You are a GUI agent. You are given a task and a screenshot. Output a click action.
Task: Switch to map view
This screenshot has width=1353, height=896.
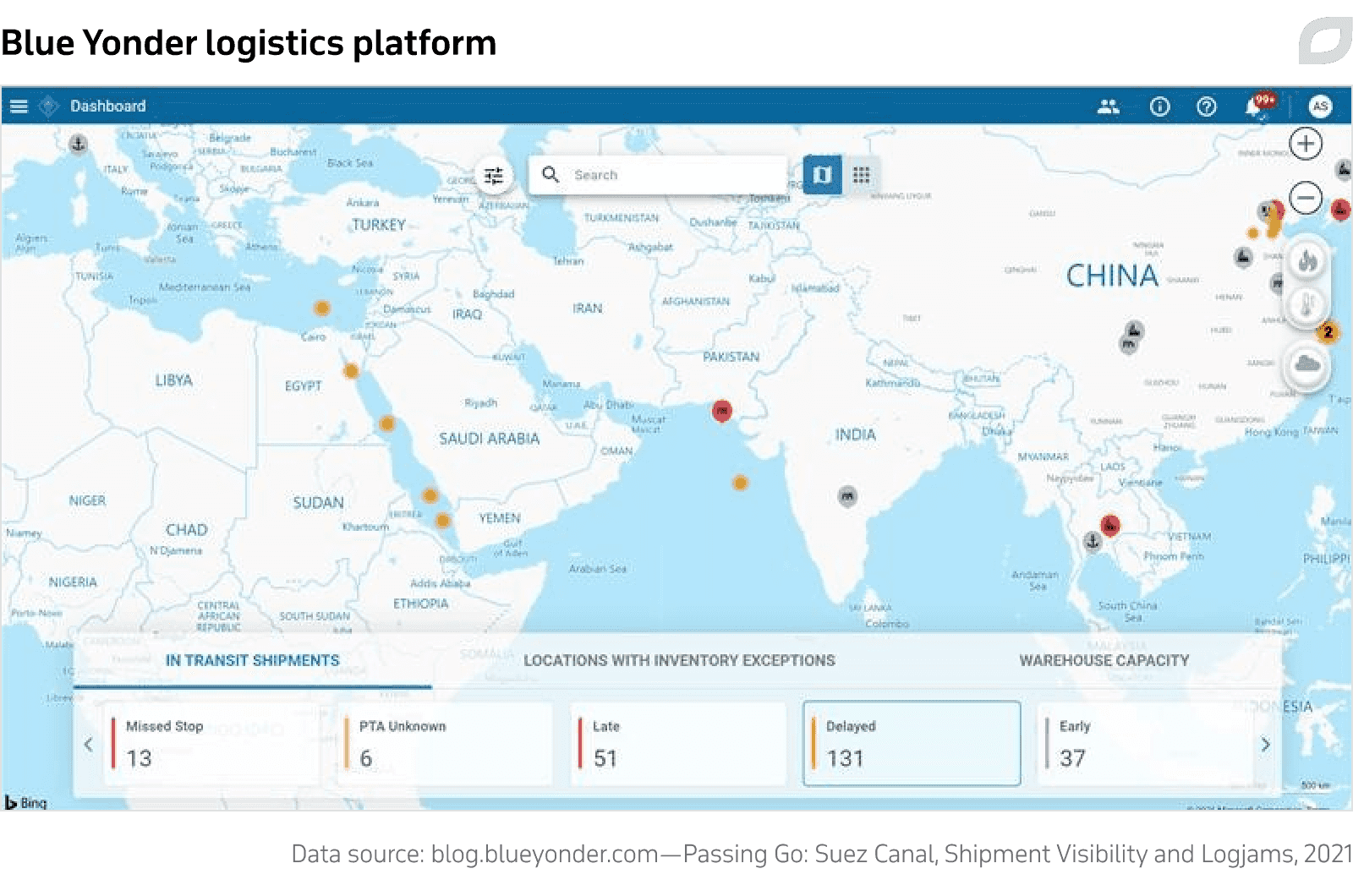point(822,175)
